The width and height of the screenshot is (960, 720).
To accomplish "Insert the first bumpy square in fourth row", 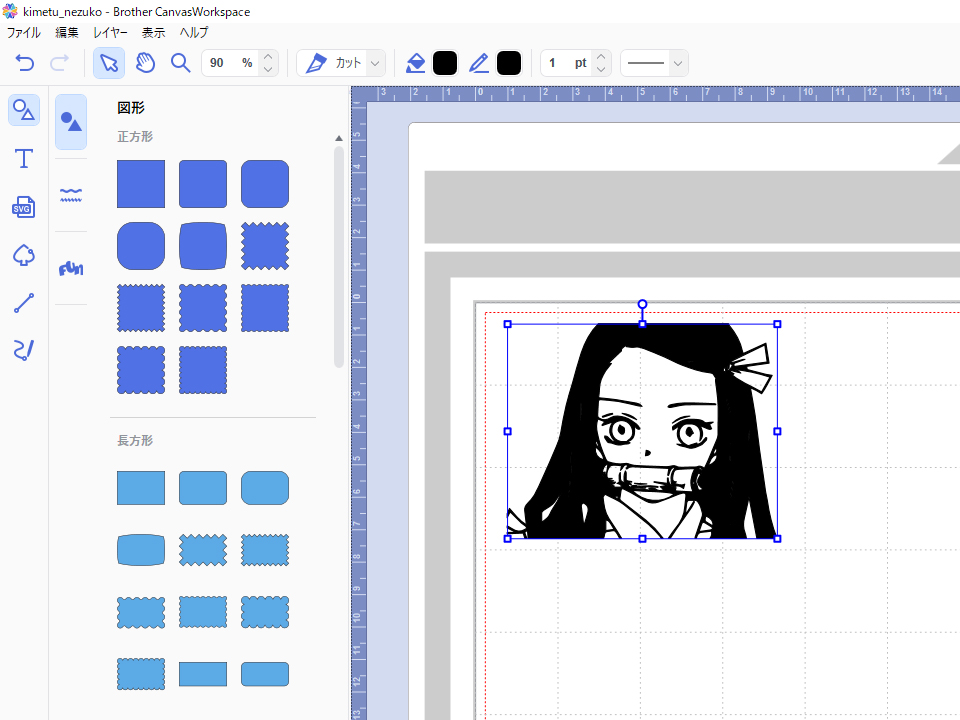I will [141, 370].
